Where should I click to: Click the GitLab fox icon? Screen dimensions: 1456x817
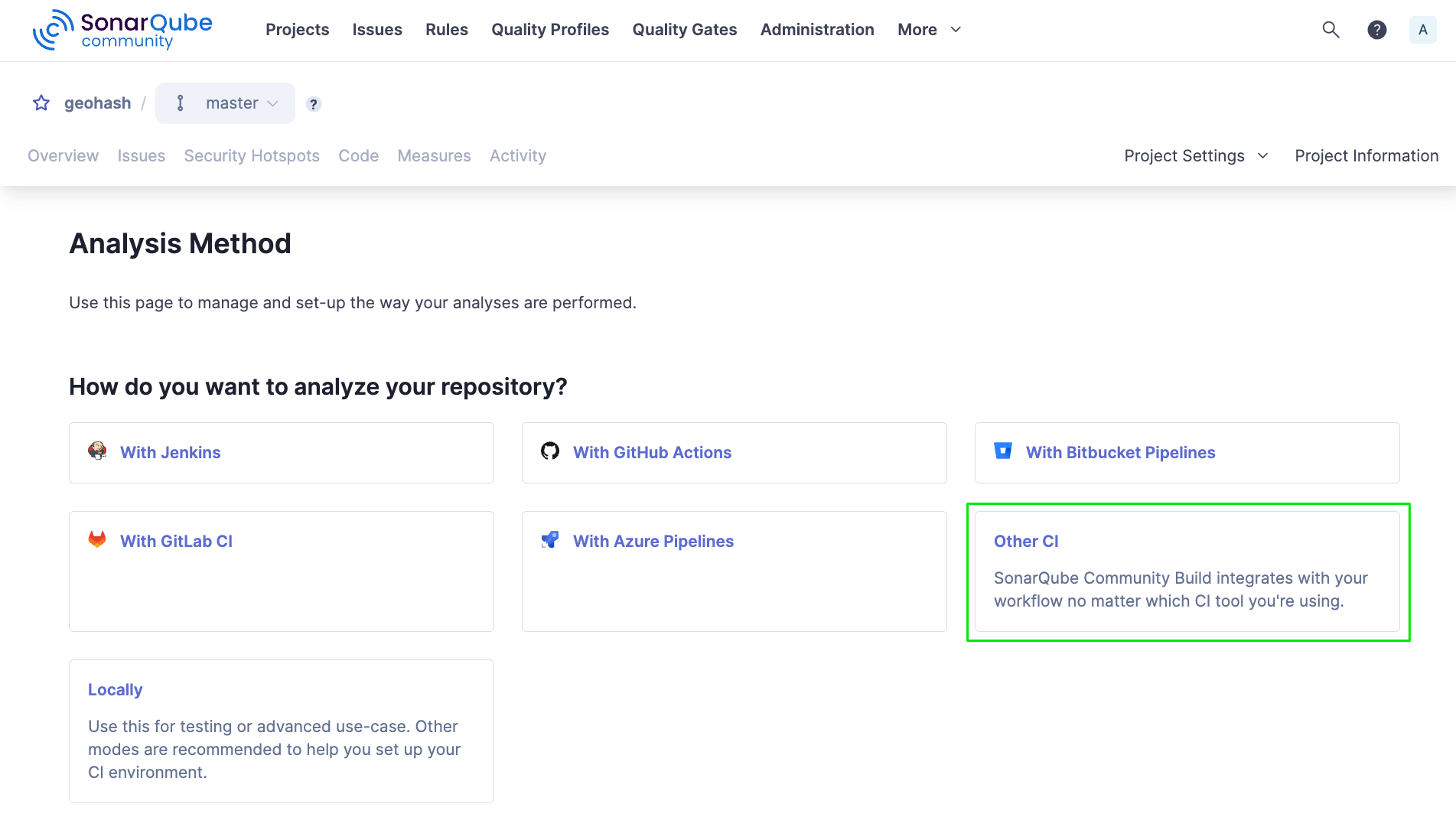(97, 539)
